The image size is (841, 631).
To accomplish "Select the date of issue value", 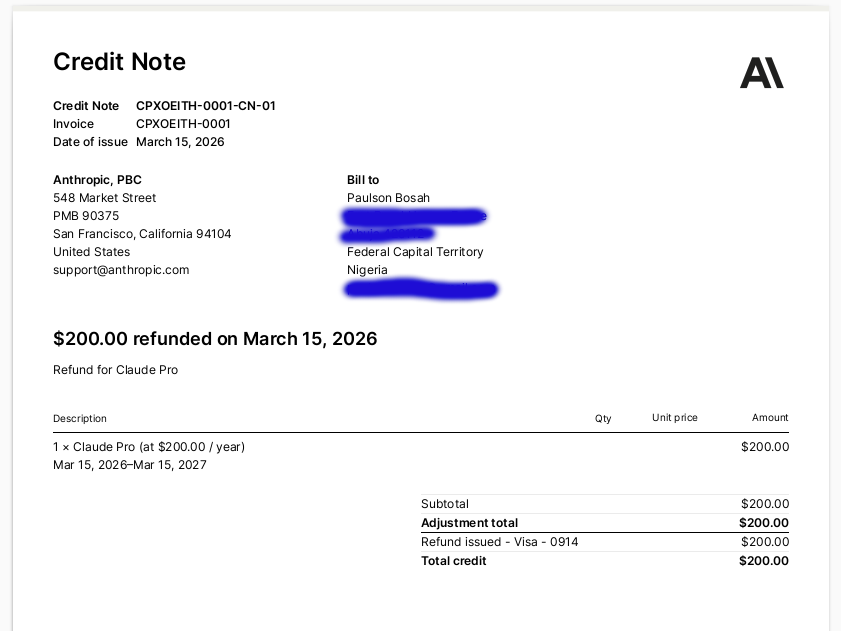I will (x=180, y=142).
